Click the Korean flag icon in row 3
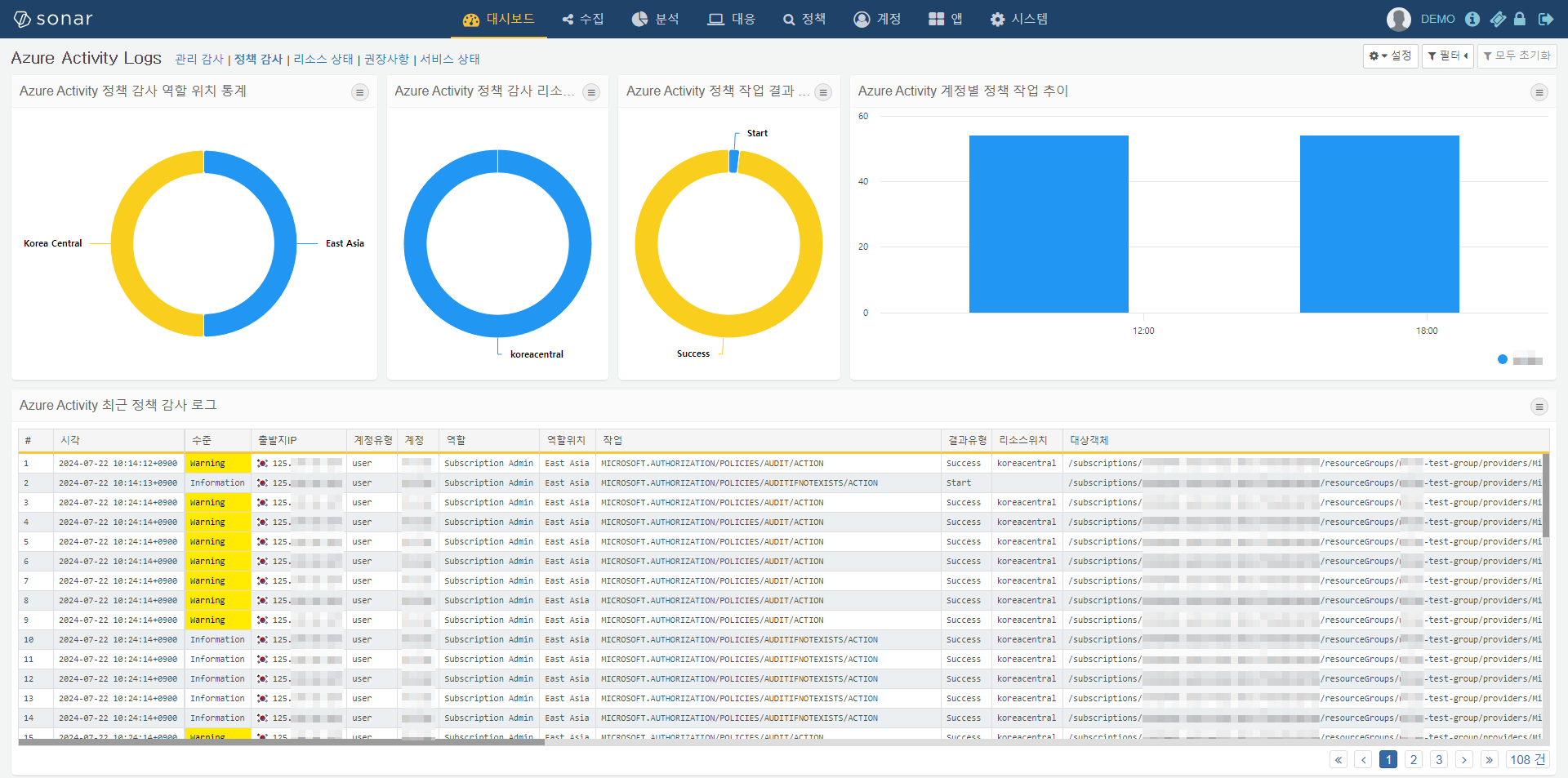This screenshot has width=1568, height=778. click(262, 503)
